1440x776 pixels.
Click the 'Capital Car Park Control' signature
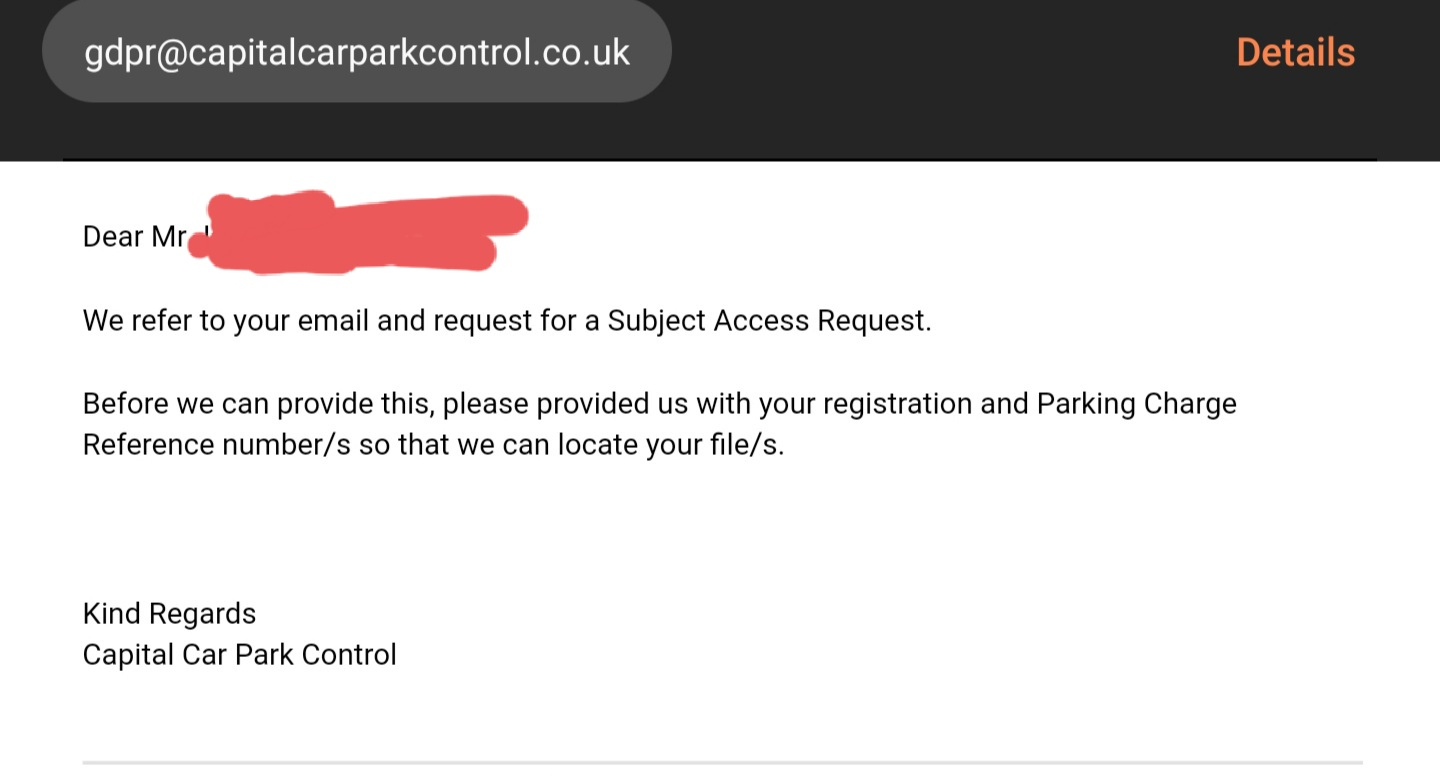tap(240, 655)
